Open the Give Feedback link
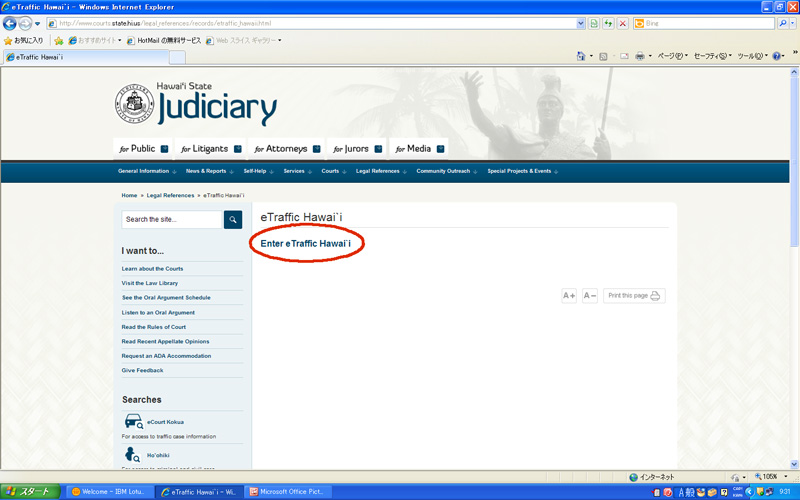This screenshot has height=500, width=800. pyautogui.click(x=142, y=370)
